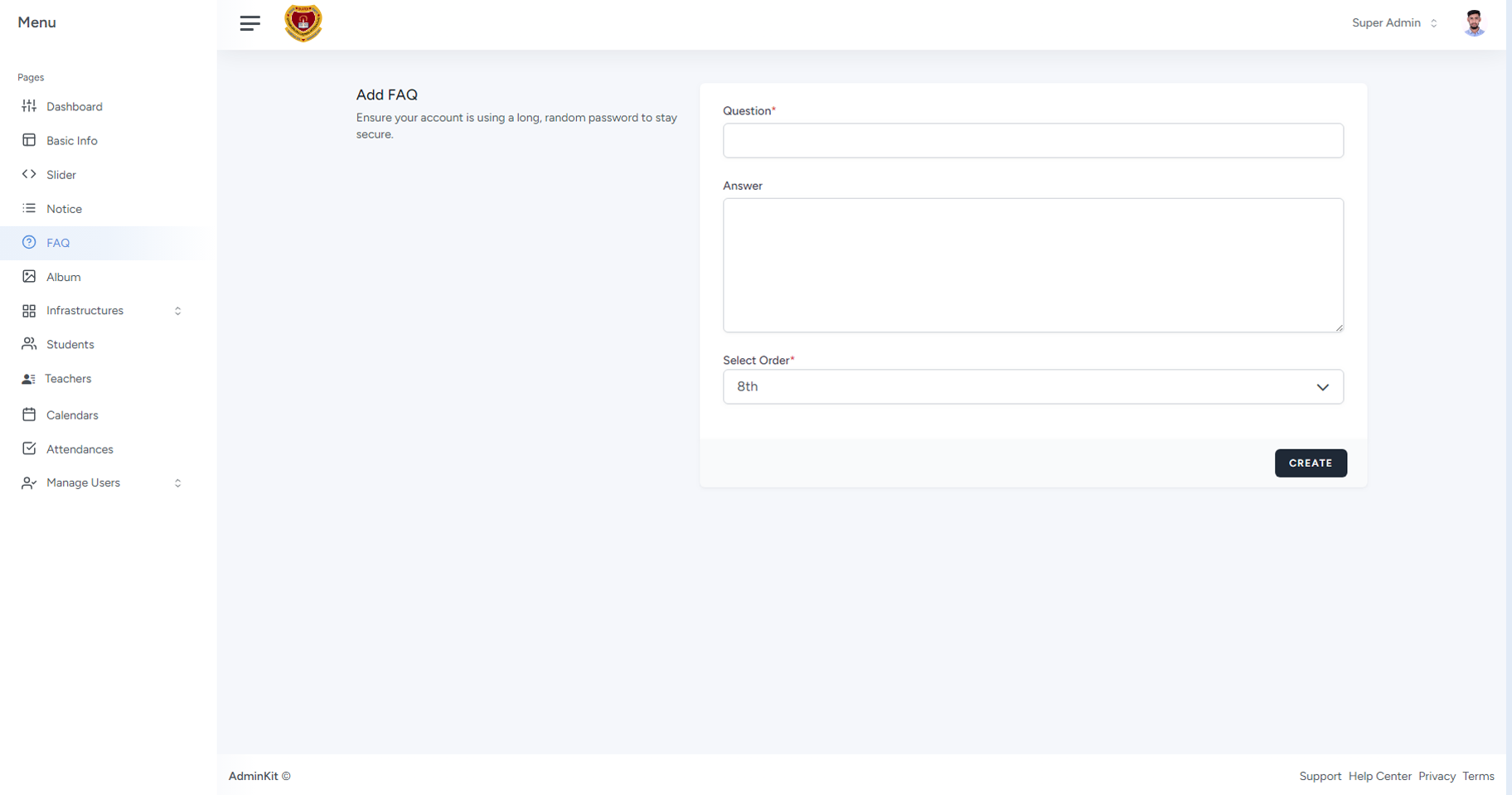This screenshot has height=795, width=1512.
Task: Click the Album image icon
Action: click(29, 277)
